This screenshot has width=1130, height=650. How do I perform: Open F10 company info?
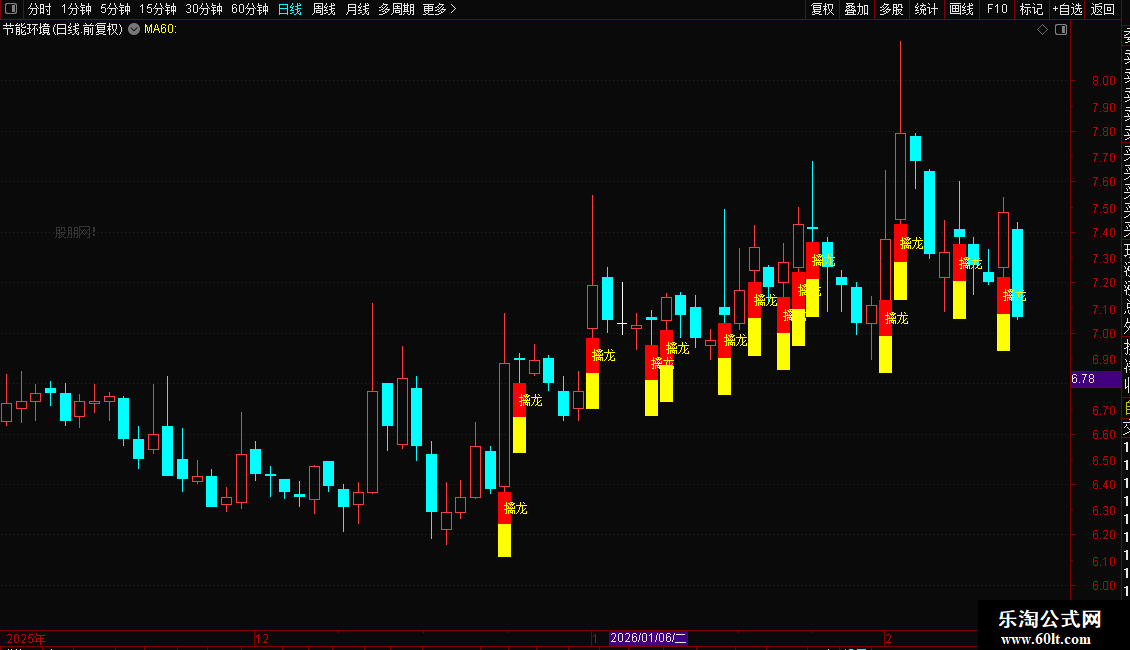[997, 9]
